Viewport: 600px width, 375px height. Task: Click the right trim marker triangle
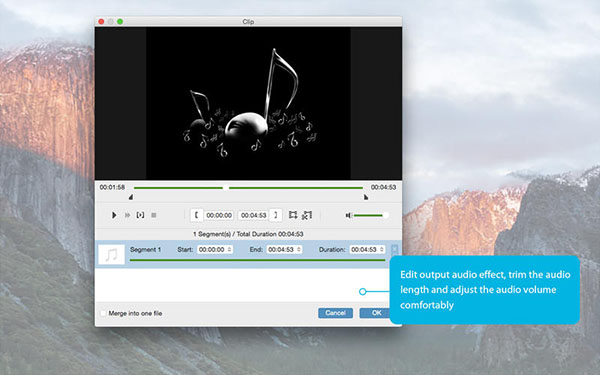(x=366, y=197)
